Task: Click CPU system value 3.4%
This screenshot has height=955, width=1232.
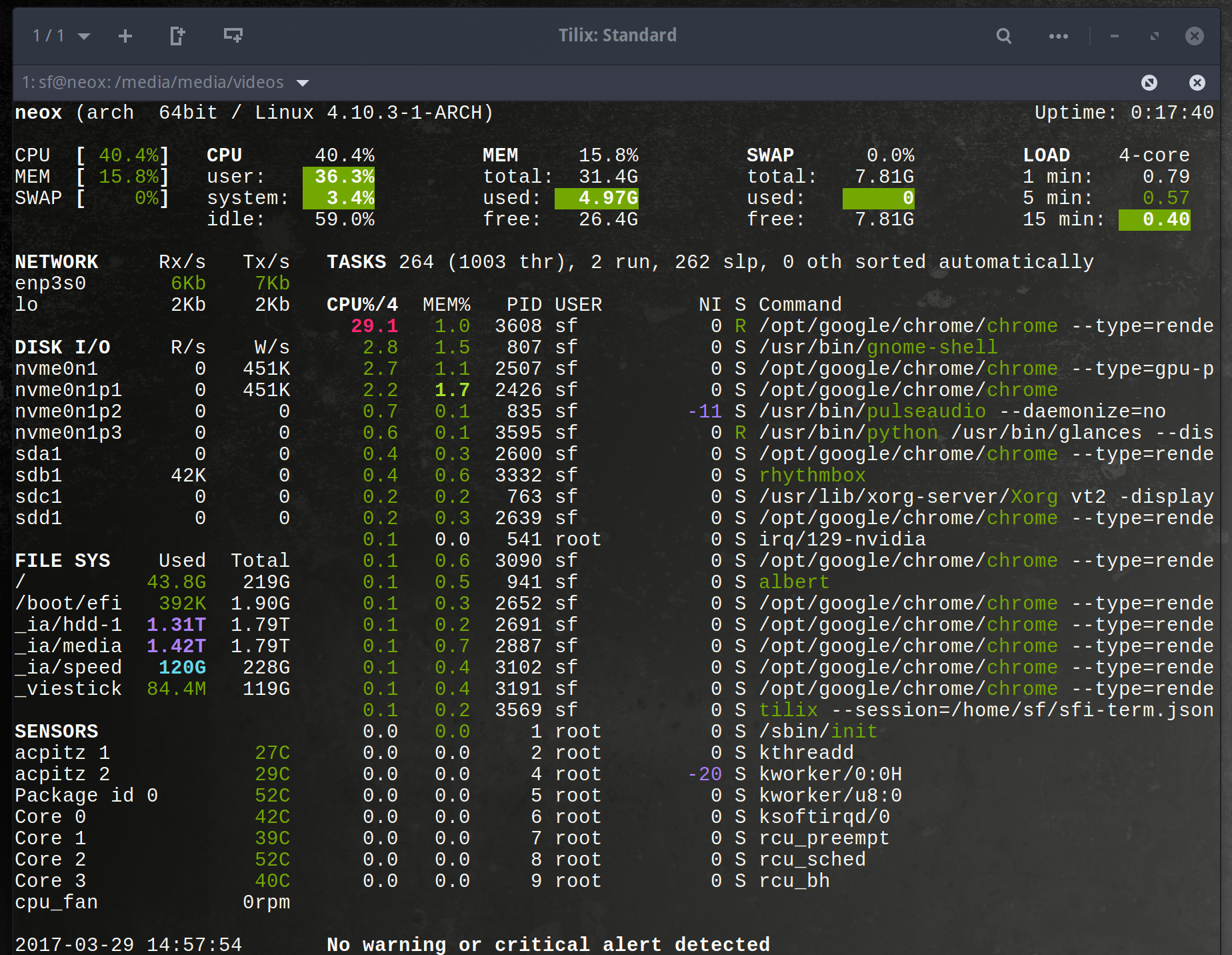Action: pos(339,198)
